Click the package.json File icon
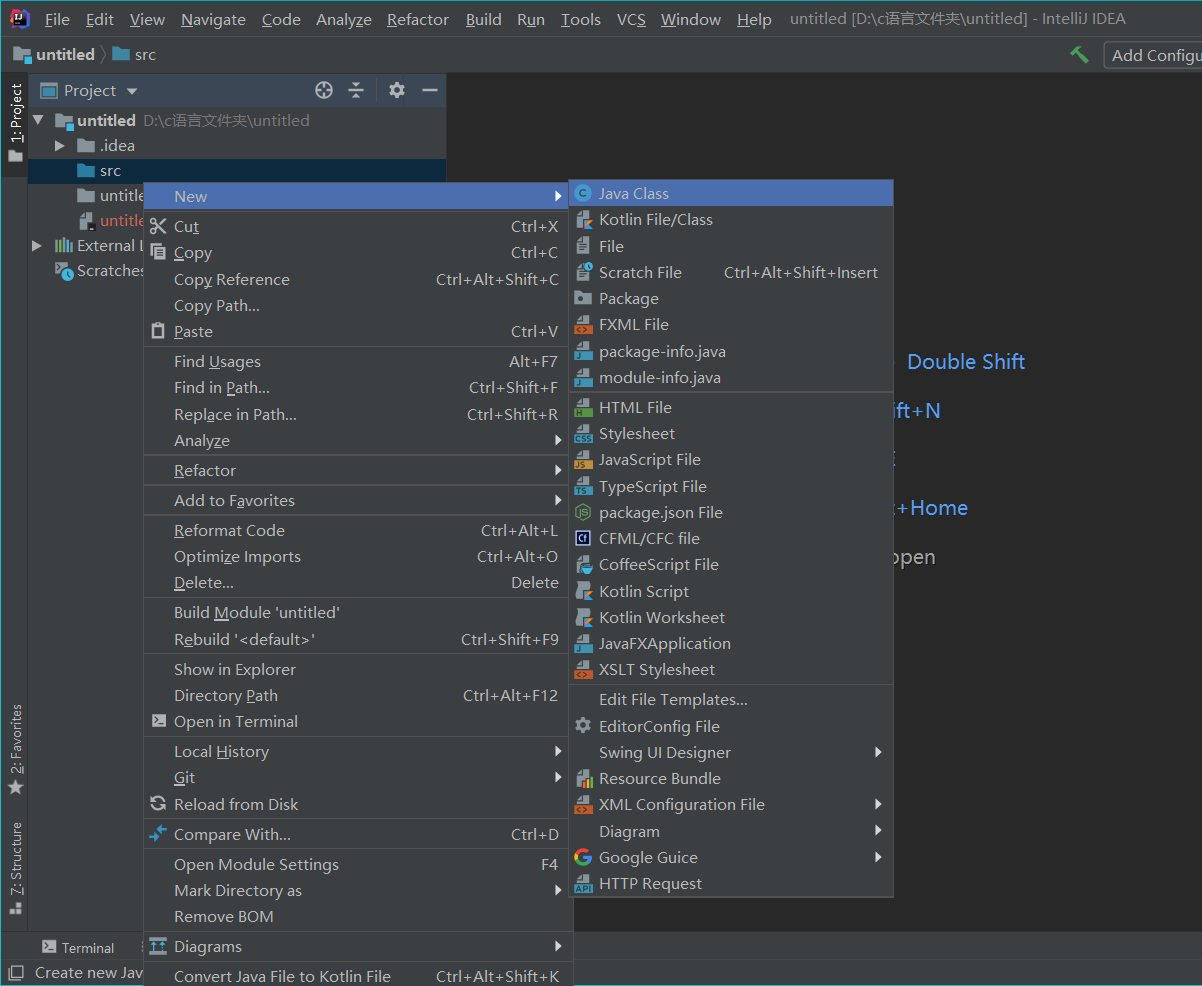Screen dimensions: 1202x986 583,512
